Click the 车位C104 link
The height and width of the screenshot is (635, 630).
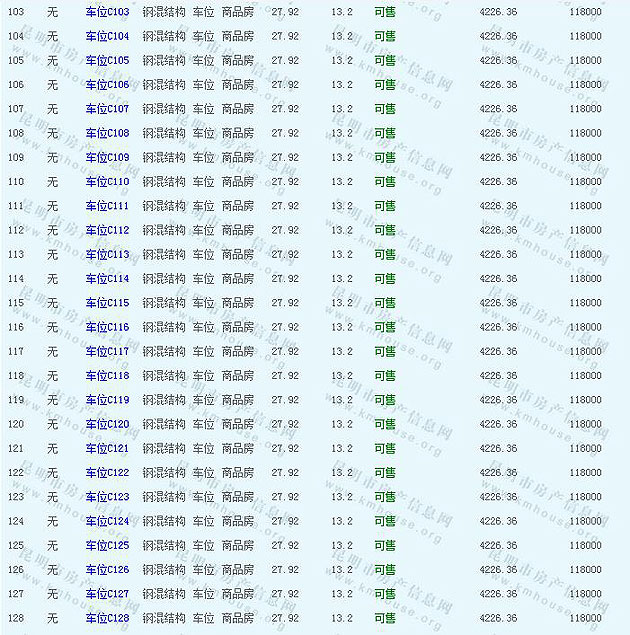point(107,36)
